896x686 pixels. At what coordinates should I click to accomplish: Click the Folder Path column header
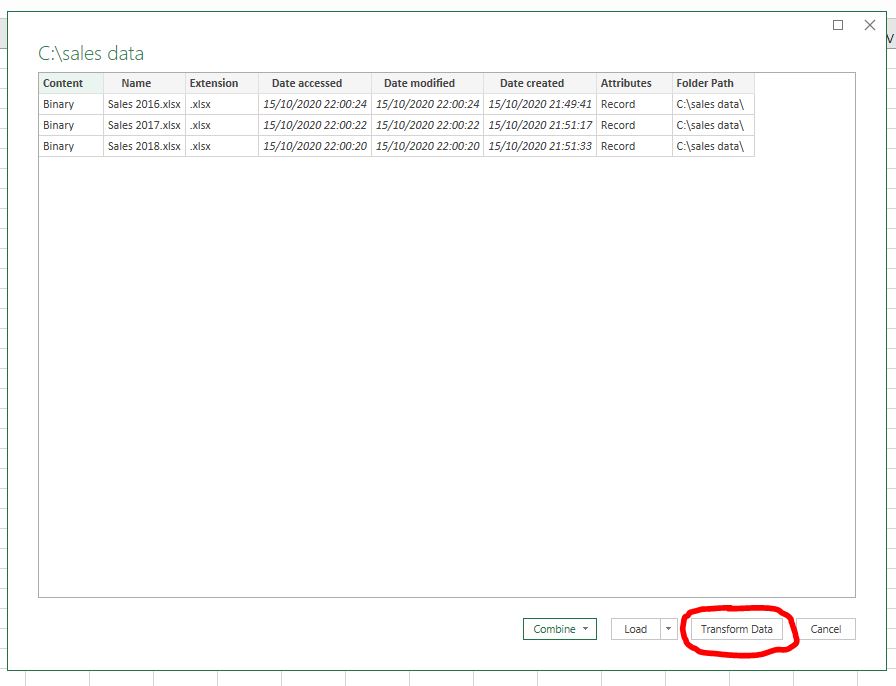point(705,83)
